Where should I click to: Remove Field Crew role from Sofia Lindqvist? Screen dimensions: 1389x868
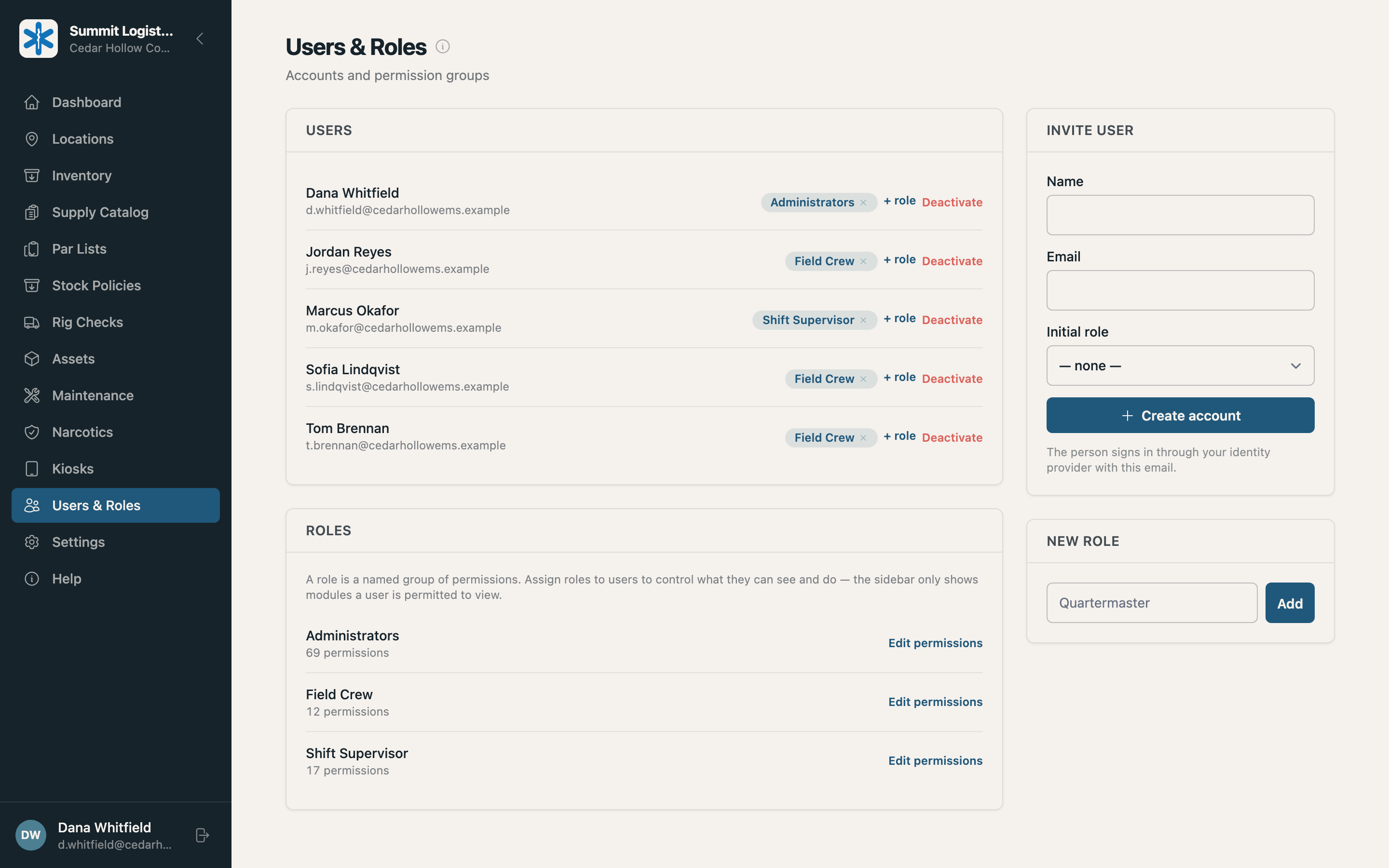863,379
